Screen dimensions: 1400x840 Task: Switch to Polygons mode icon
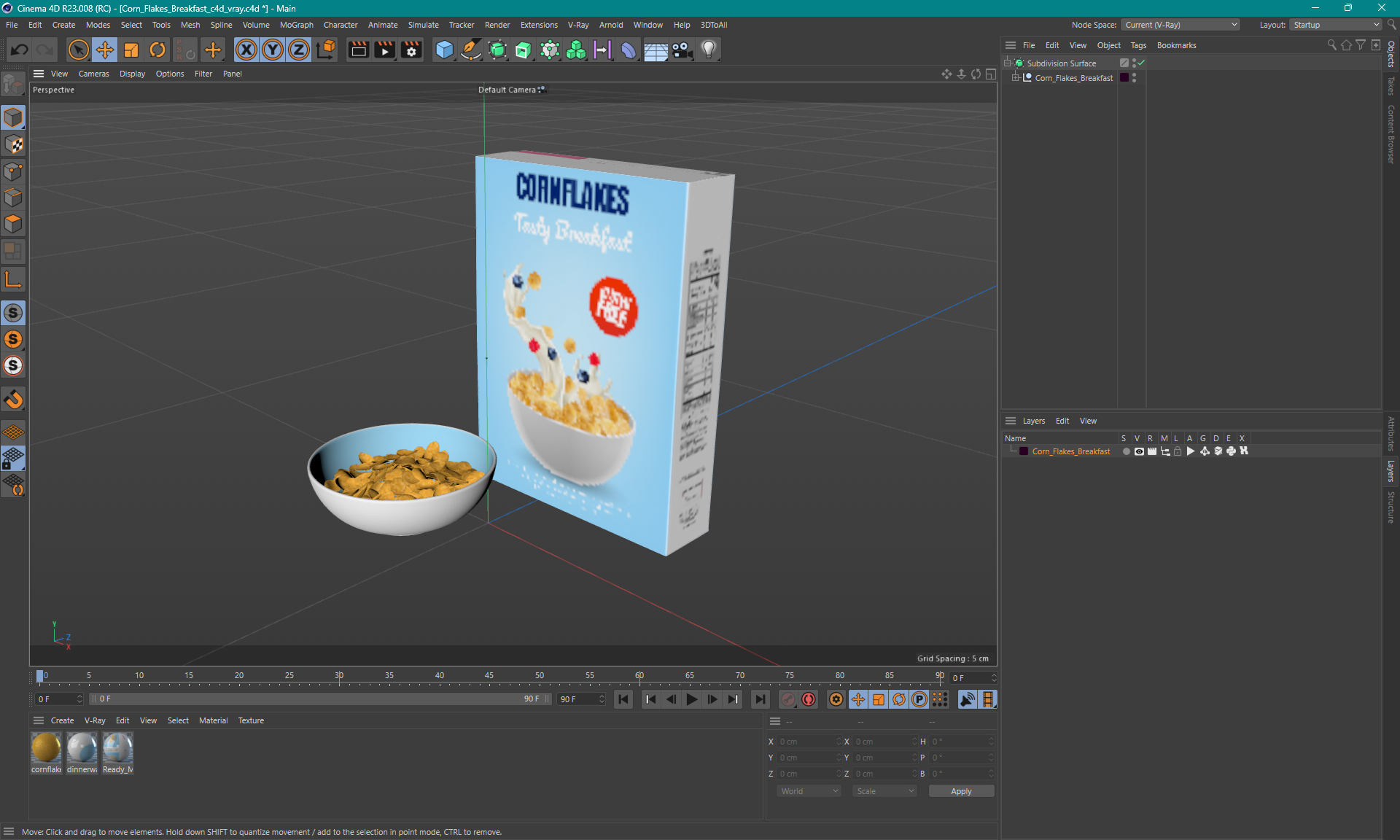point(13,224)
